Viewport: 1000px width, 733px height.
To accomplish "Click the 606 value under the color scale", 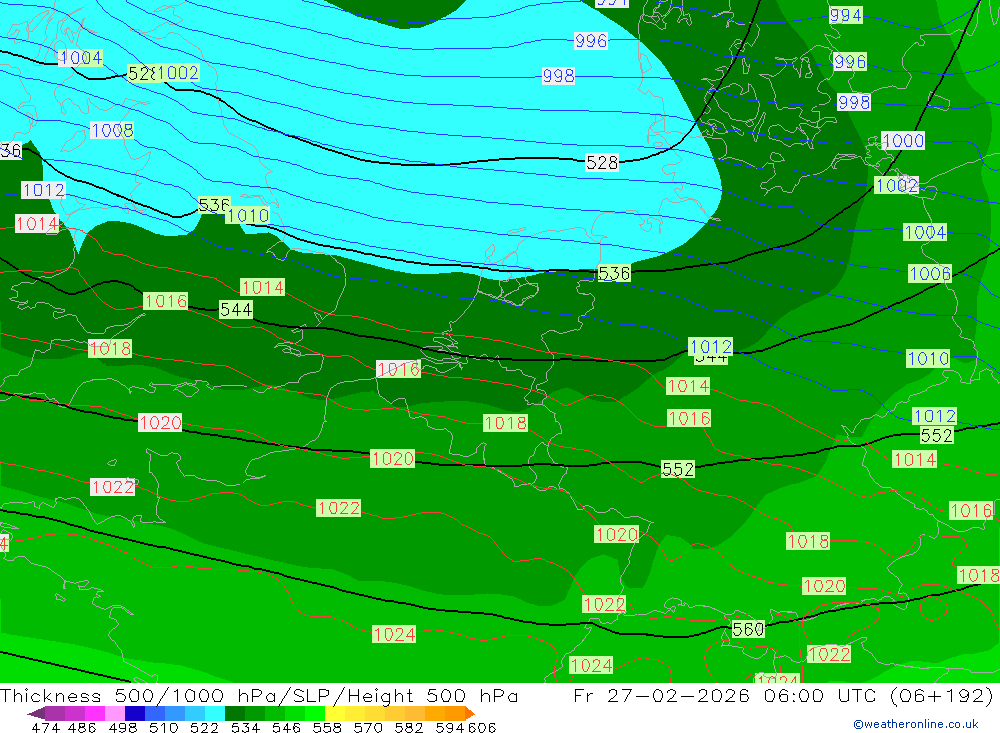I will tap(482, 728).
